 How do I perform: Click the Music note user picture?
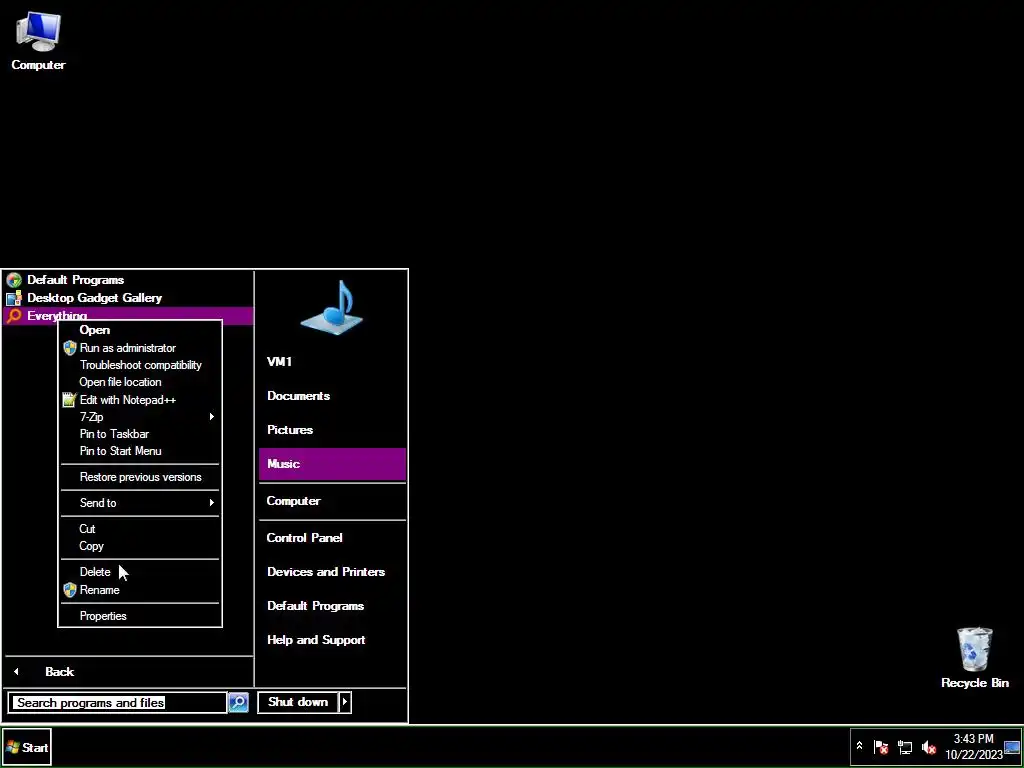tap(332, 308)
